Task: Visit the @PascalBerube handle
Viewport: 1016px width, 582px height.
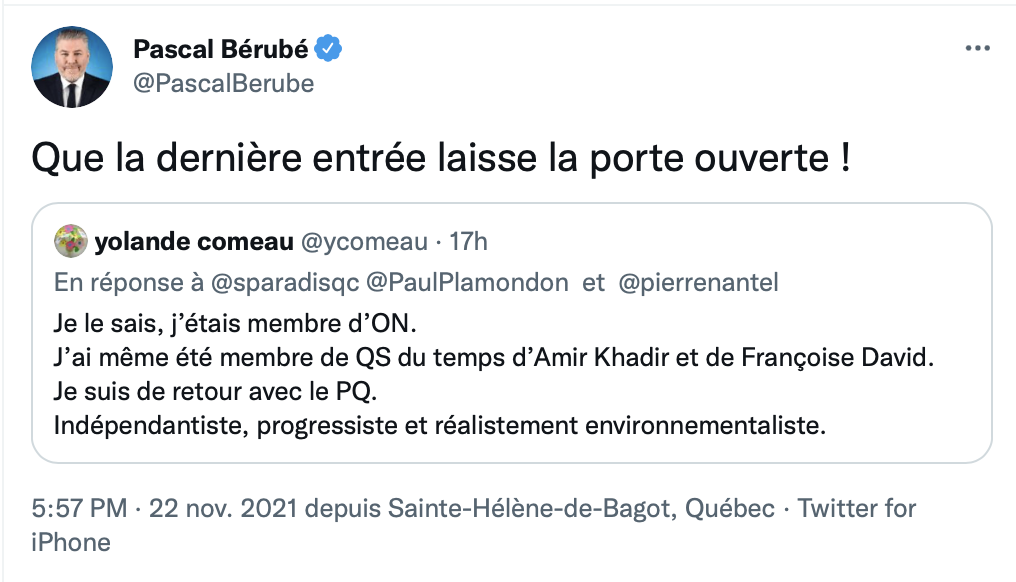Action: 223,83
